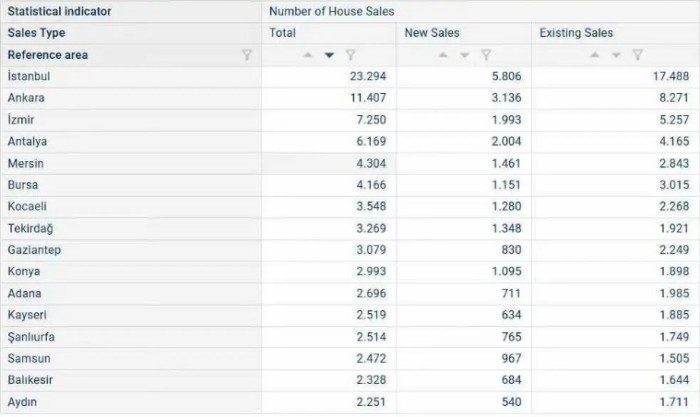Sort Existing Sales column descending
Viewport: 700px width, 417px height.
(616, 55)
